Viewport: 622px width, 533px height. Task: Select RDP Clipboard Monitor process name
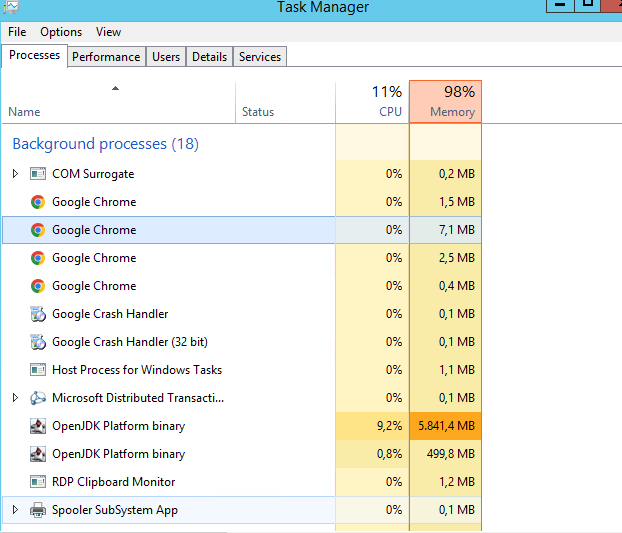(x=114, y=482)
